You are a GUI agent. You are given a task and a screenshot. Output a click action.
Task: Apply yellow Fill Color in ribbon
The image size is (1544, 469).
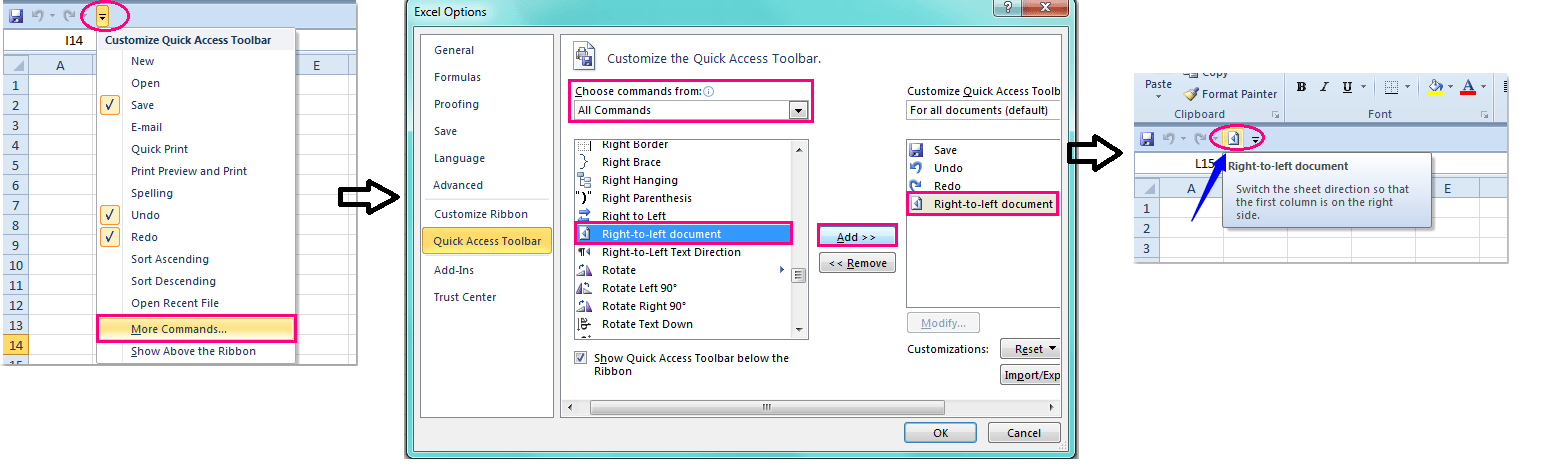[x=1436, y=87]
